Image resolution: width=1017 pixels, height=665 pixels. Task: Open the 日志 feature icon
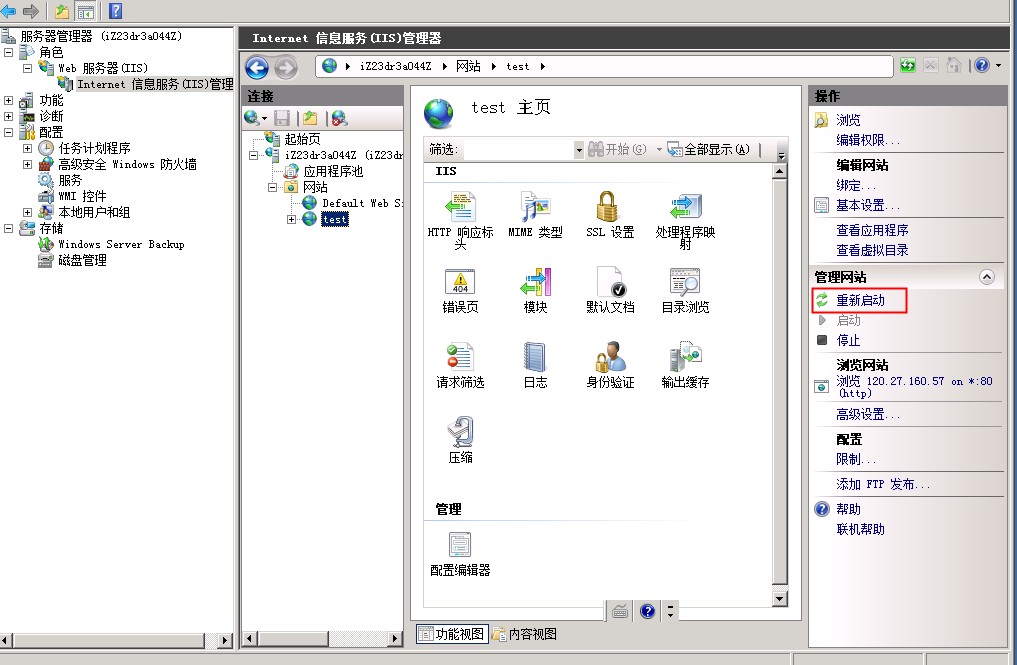coord(535,358)
